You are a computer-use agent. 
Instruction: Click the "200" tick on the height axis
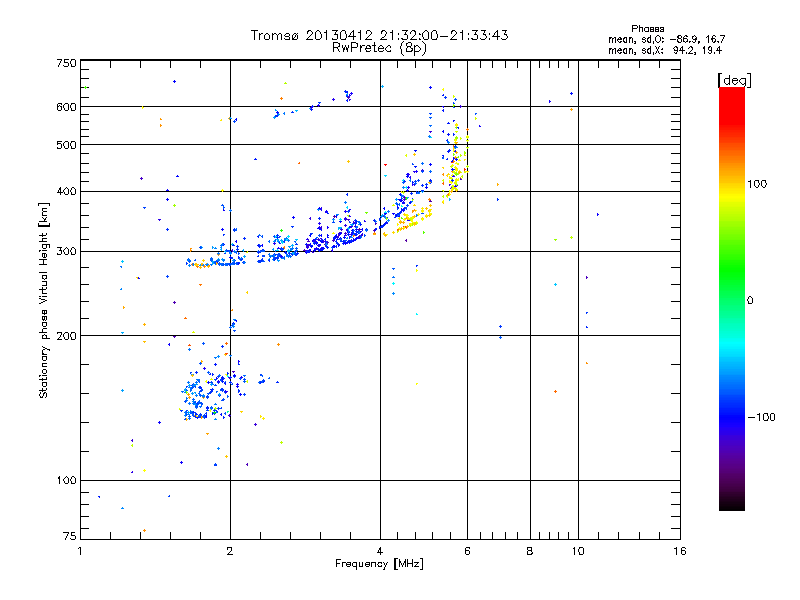tap(66, 336)
